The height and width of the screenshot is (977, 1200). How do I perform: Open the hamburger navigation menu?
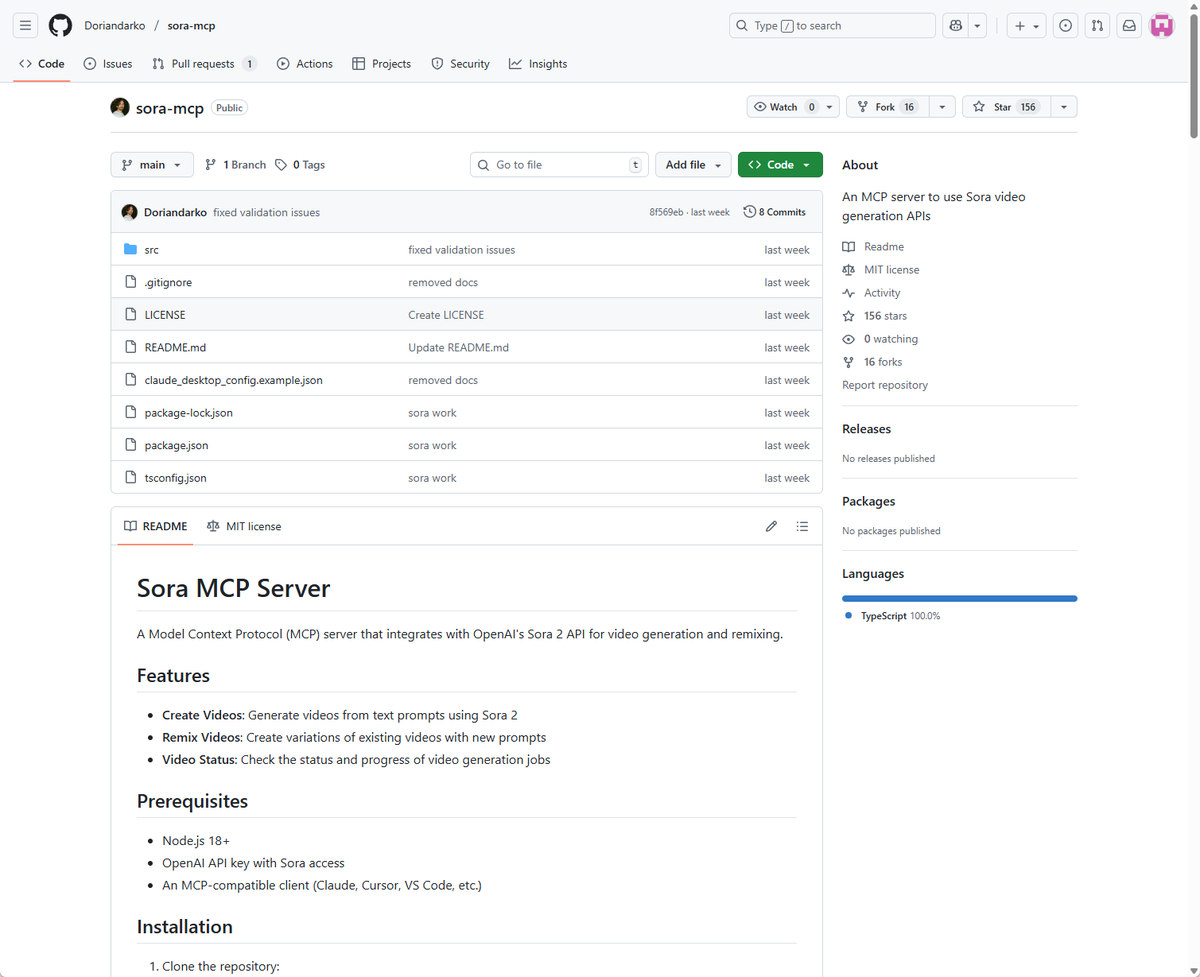click(26, 26)
